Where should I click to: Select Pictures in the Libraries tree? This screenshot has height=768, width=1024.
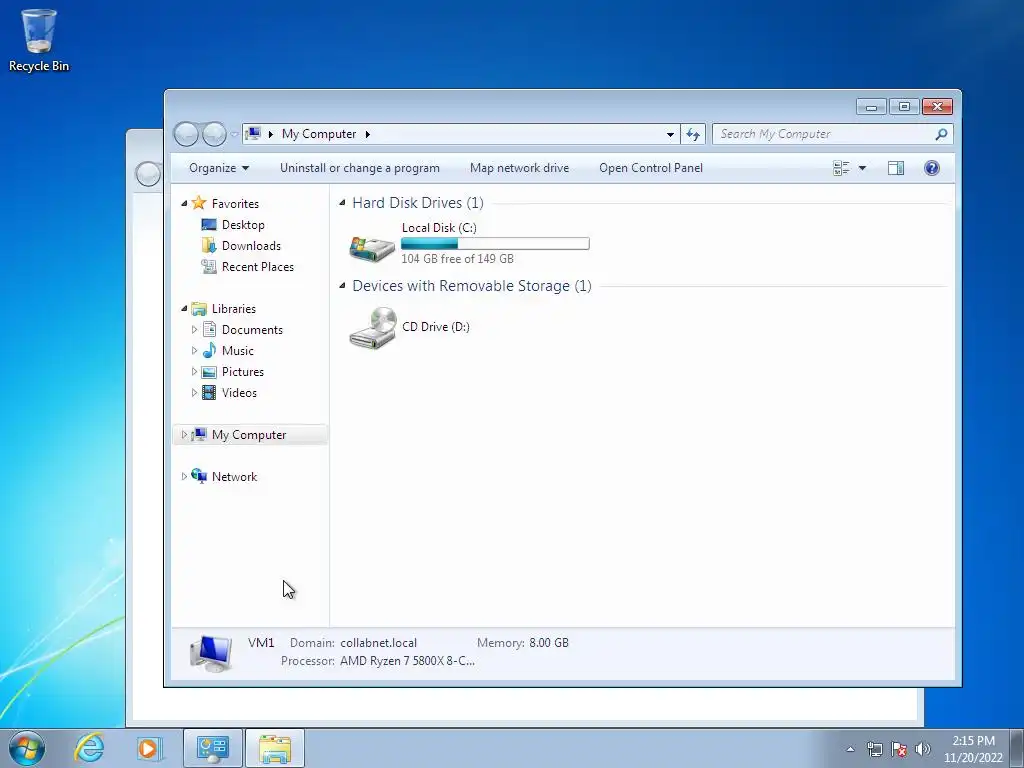[x=243, y=372]
